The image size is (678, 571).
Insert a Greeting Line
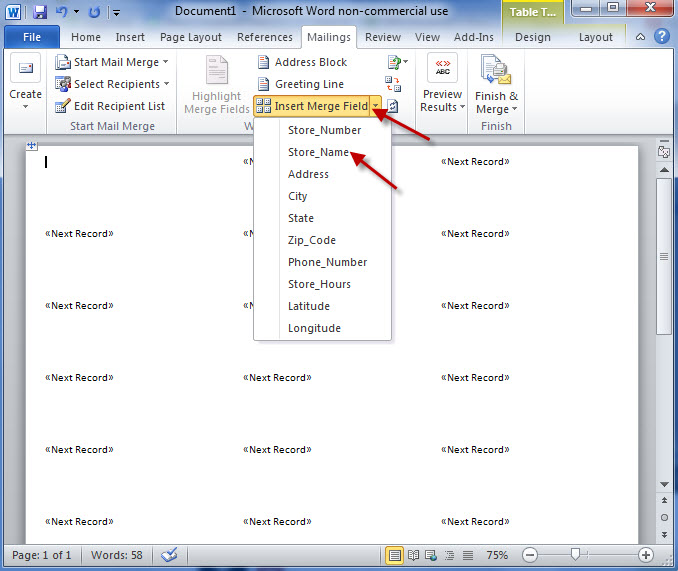coord(301,84)
